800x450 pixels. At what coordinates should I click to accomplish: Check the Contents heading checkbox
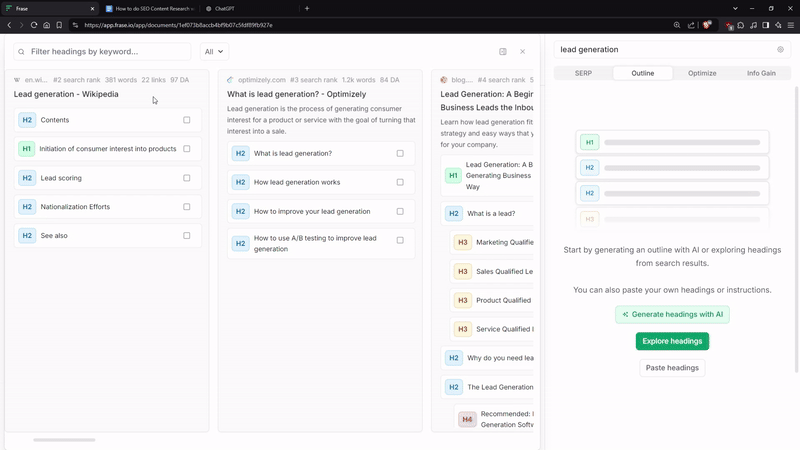pos(187,120)
